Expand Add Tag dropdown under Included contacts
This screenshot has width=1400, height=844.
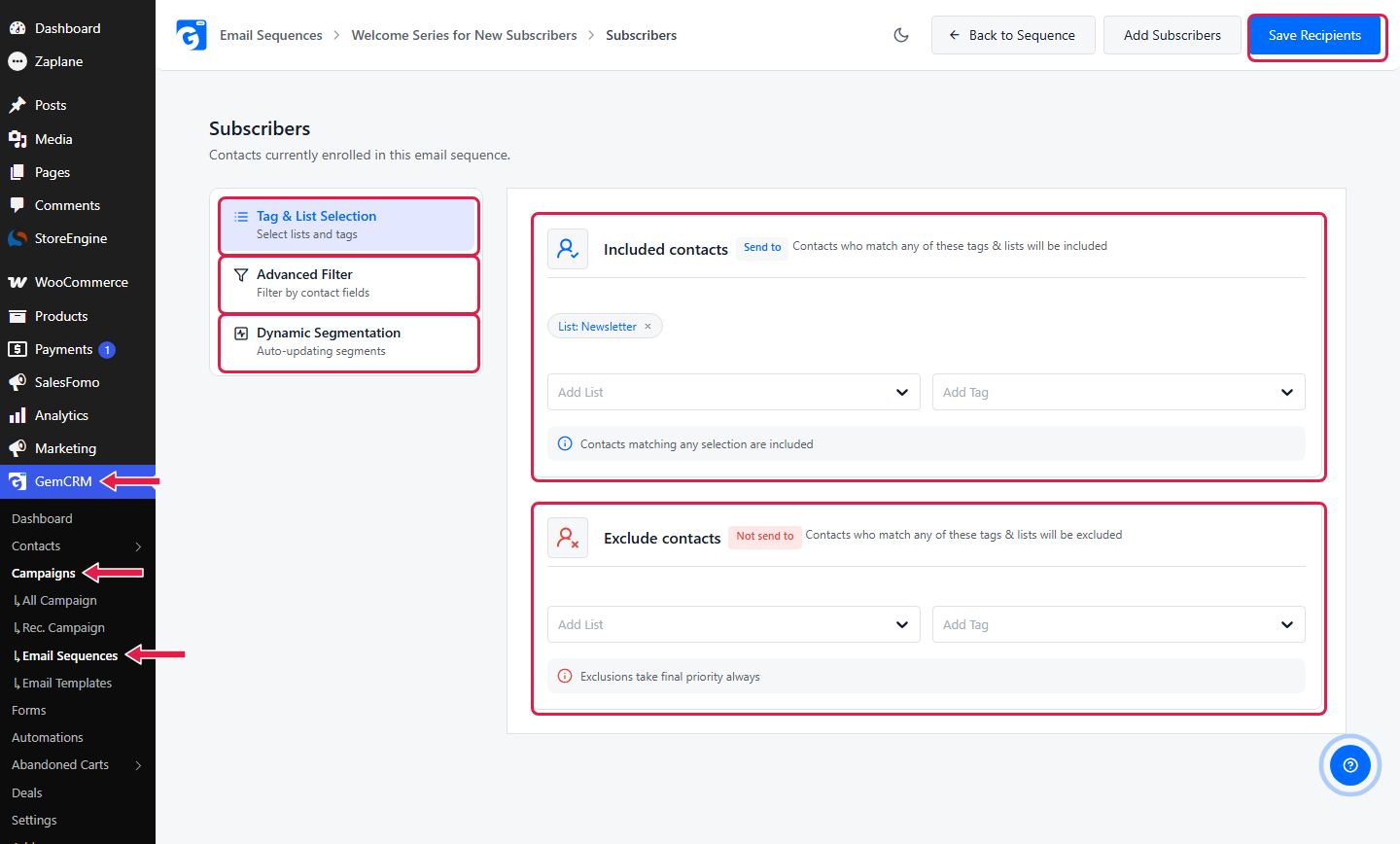1119,392
